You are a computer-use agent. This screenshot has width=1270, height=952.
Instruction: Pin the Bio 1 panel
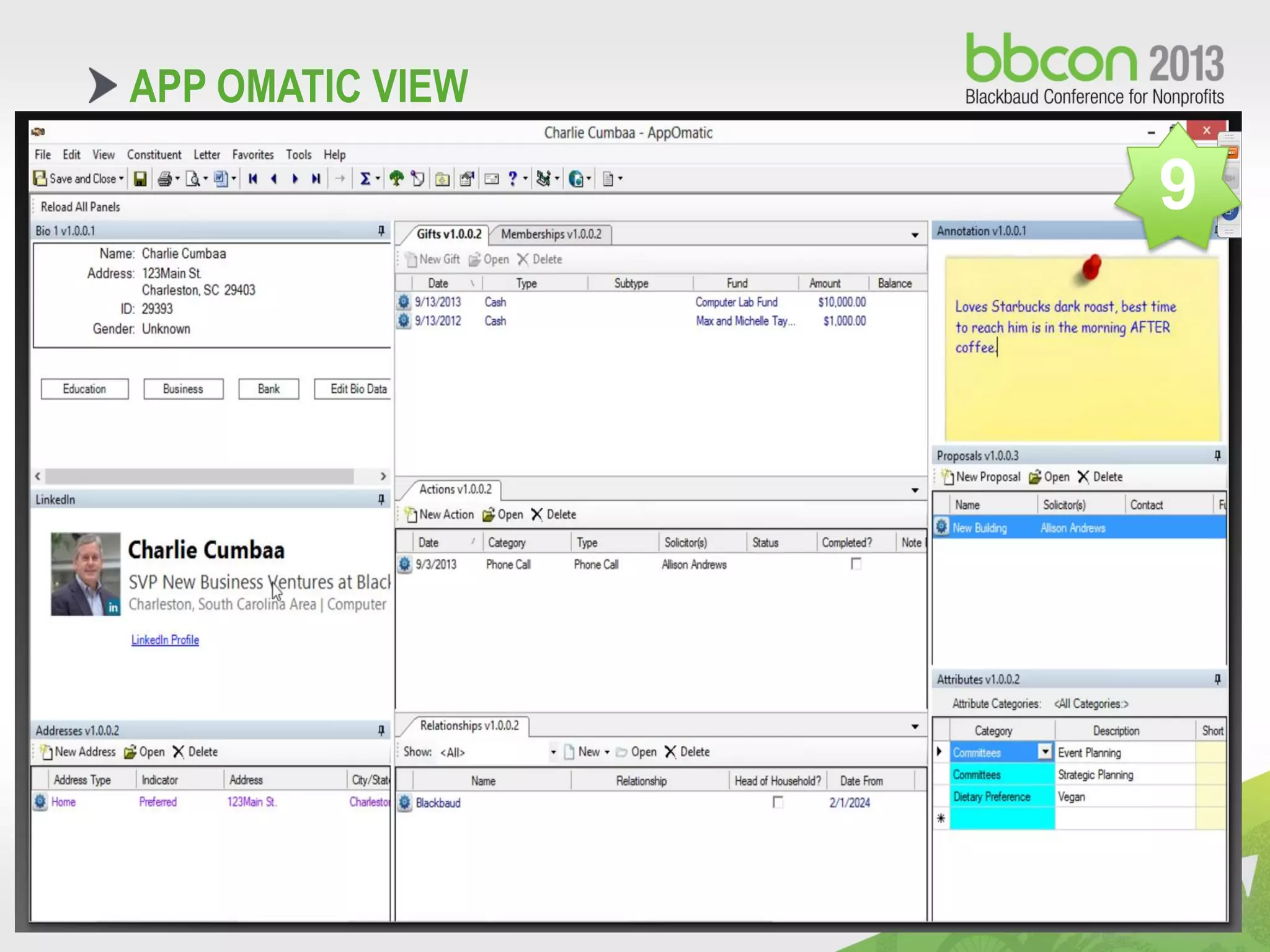click(x=381, y=231)
